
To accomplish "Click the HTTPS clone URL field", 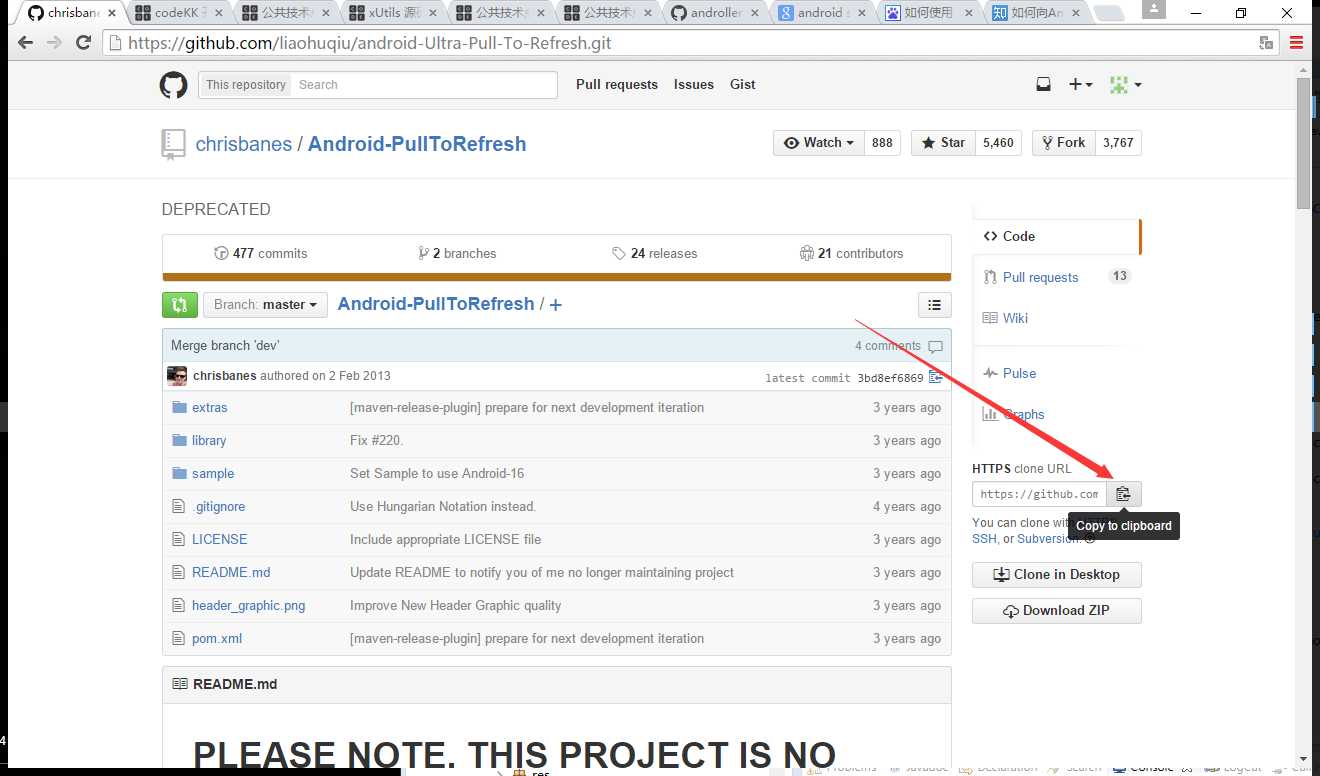I will (1040, 494).
